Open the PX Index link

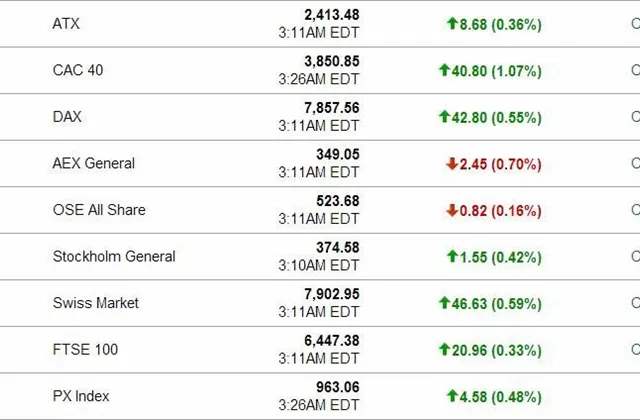coord(81,396)
